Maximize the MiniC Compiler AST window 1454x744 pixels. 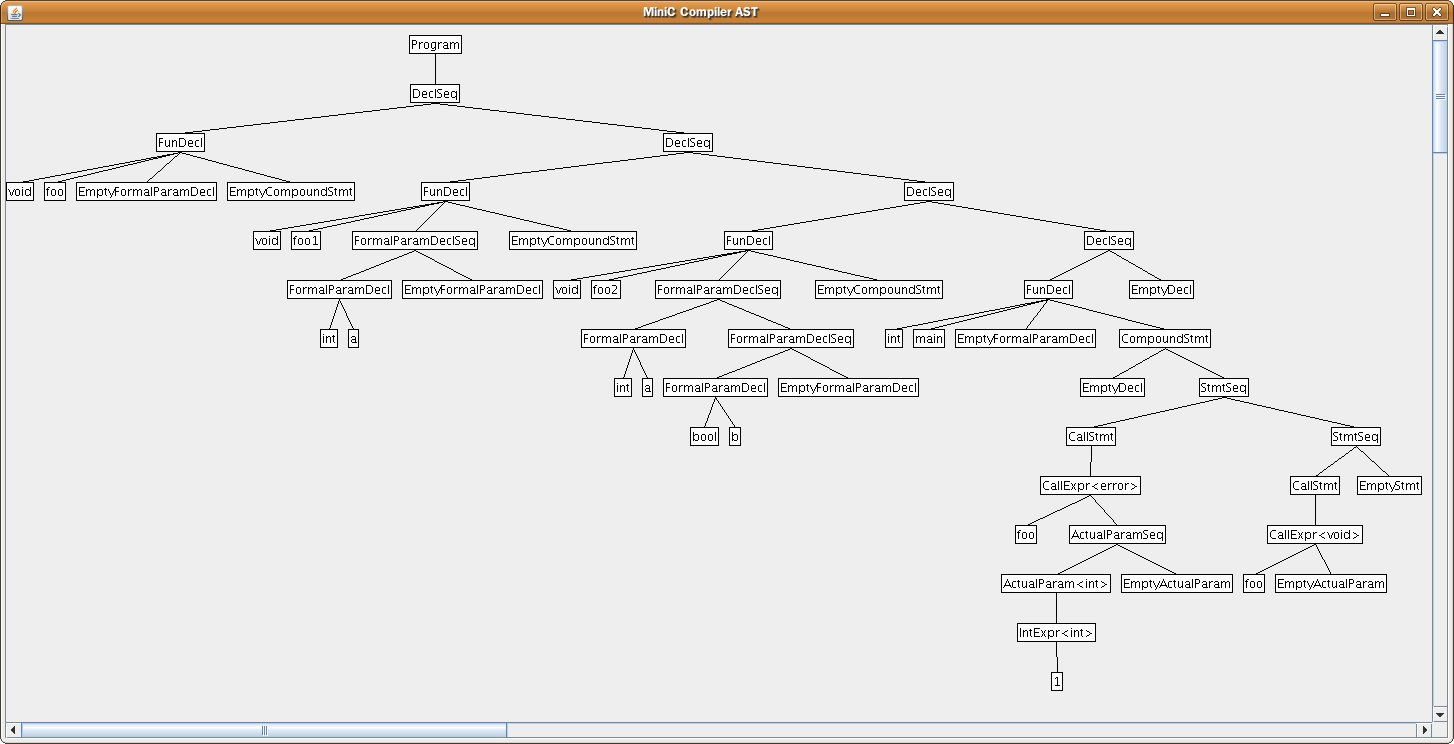point(1411,12)
